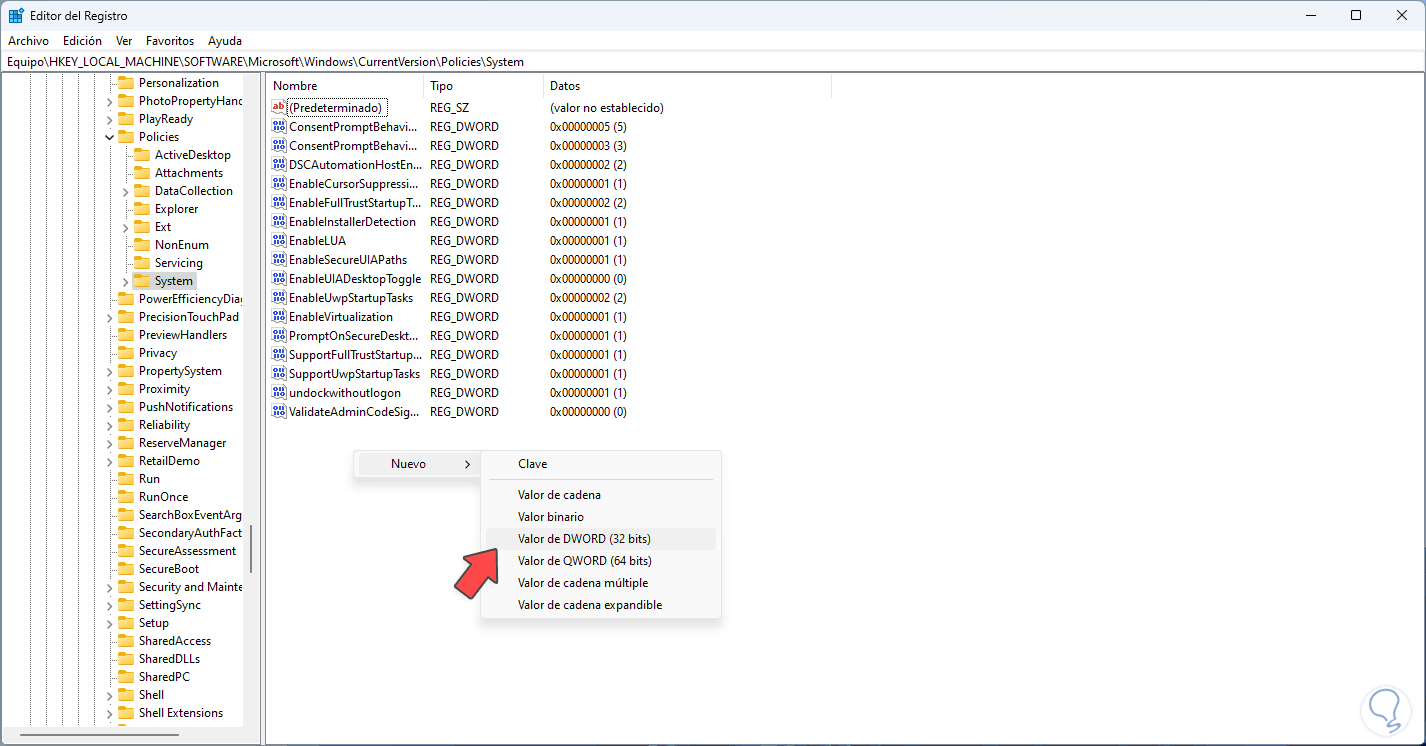Open the Edición menu
Viewport: 1426px width, 746px height.
[x=82, y=41]
